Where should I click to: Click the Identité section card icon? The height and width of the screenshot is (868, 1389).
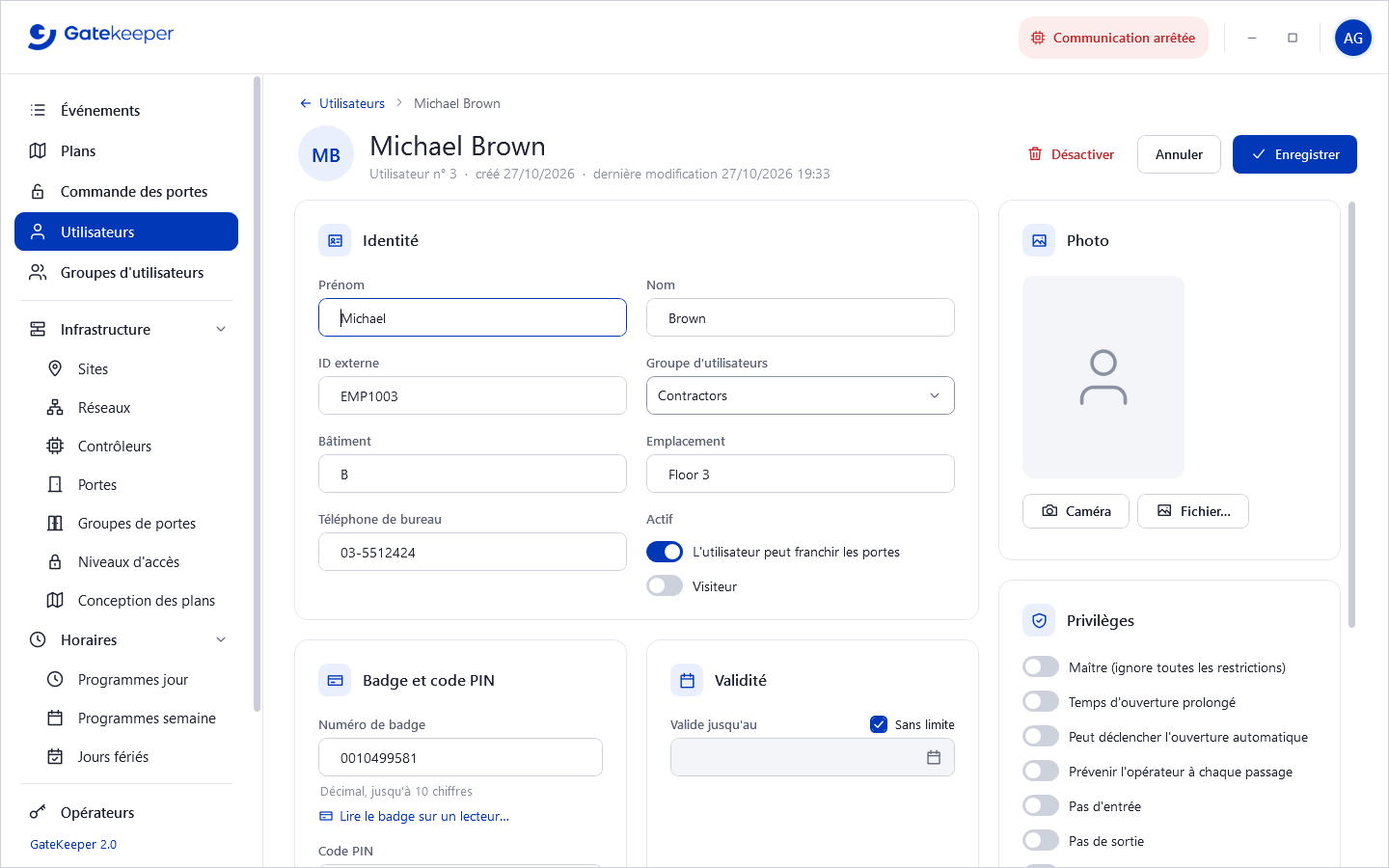tap(335, 240)
